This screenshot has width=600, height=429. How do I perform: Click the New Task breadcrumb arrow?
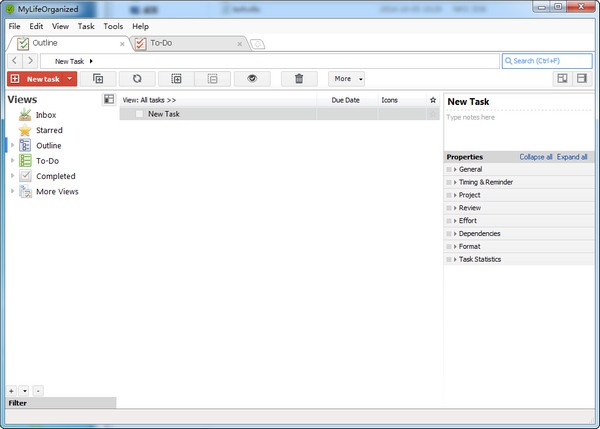coord(91,61)
